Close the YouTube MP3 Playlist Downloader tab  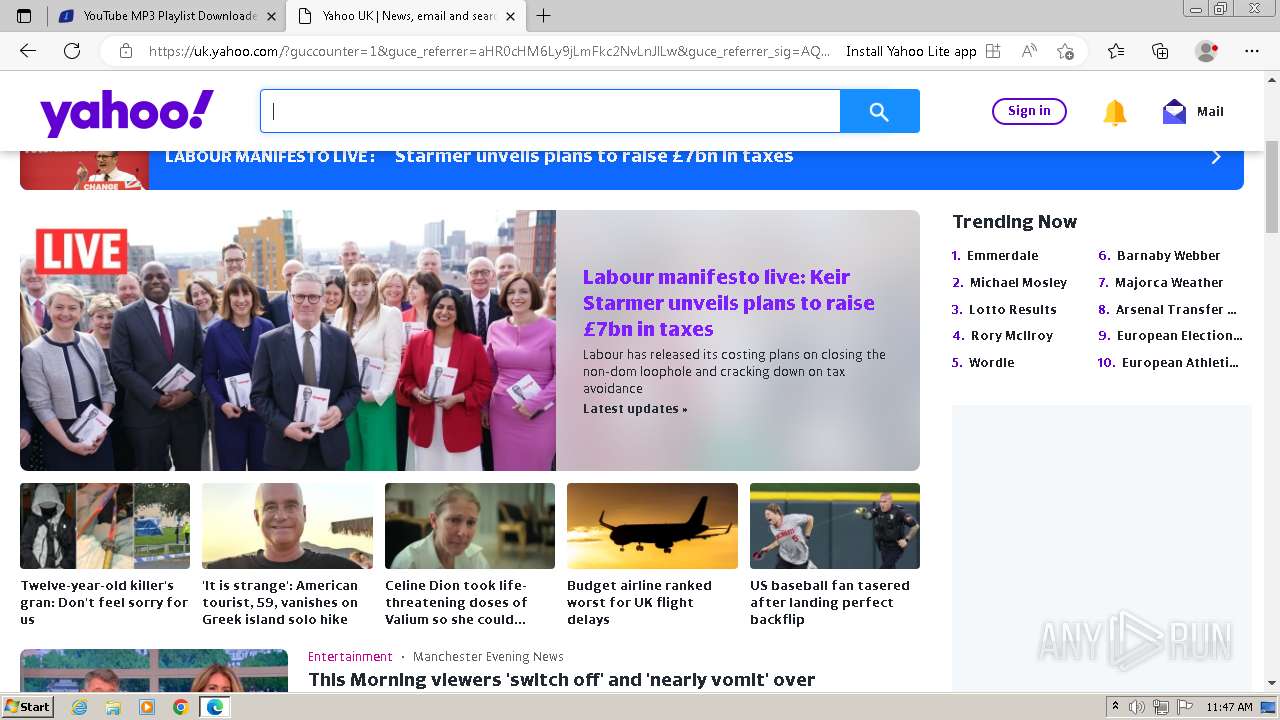(x=272, y=16)
